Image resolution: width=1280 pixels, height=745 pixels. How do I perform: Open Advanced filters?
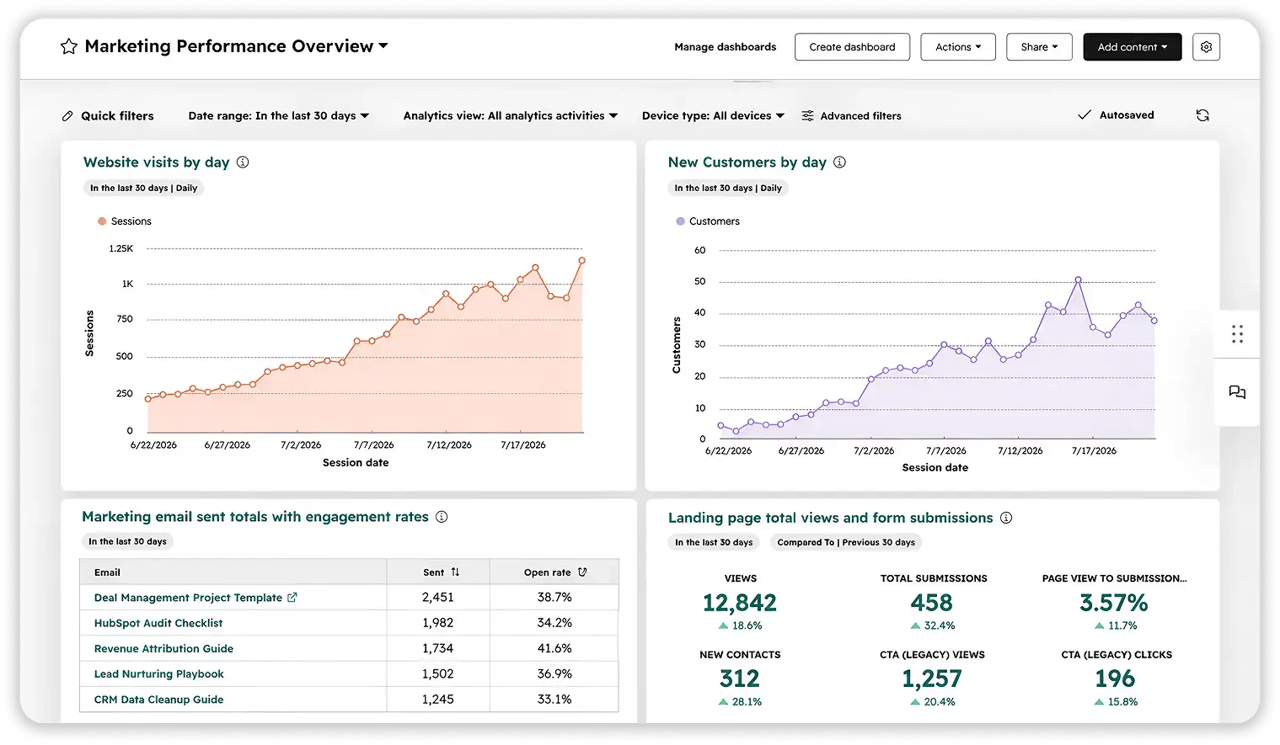tap(851, 116)
